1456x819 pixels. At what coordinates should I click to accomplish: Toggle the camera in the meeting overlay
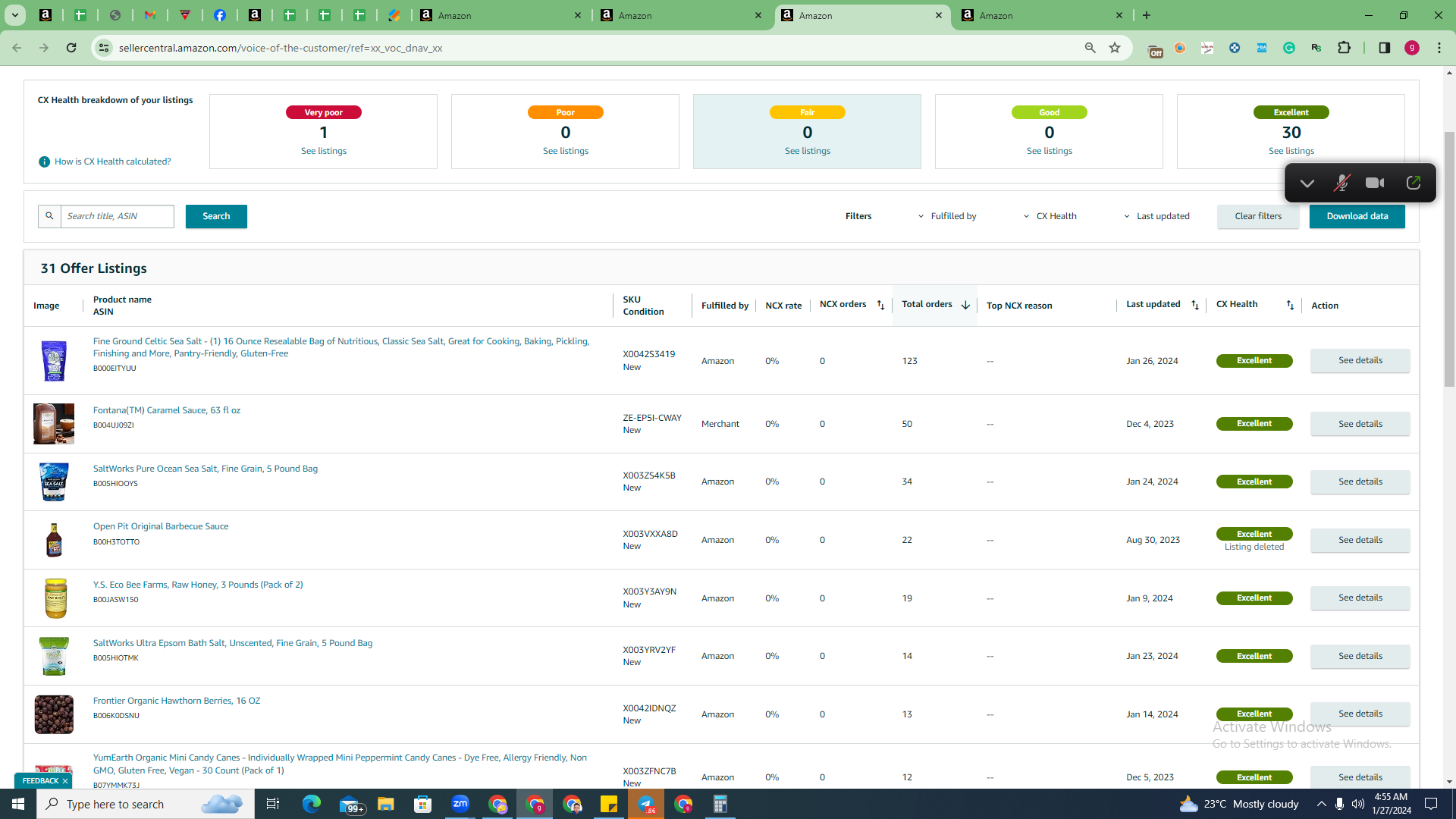coord(1375,183)
